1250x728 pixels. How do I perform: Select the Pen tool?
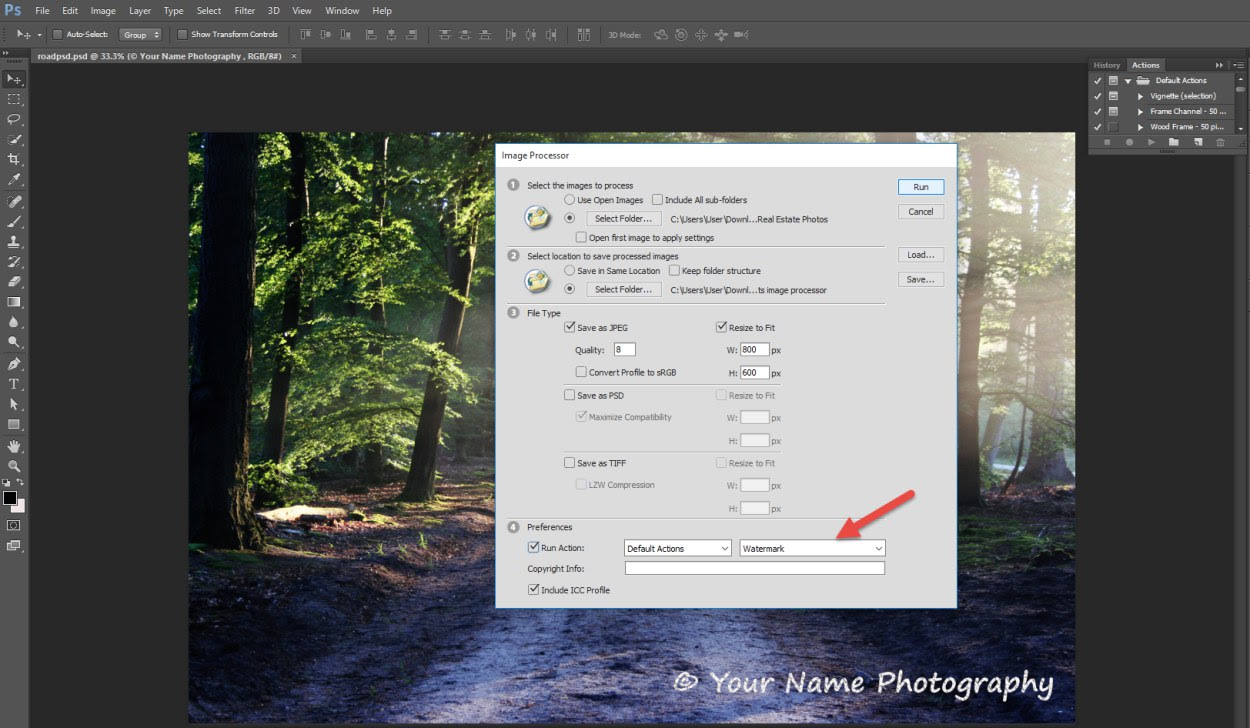tap(14, 364)
